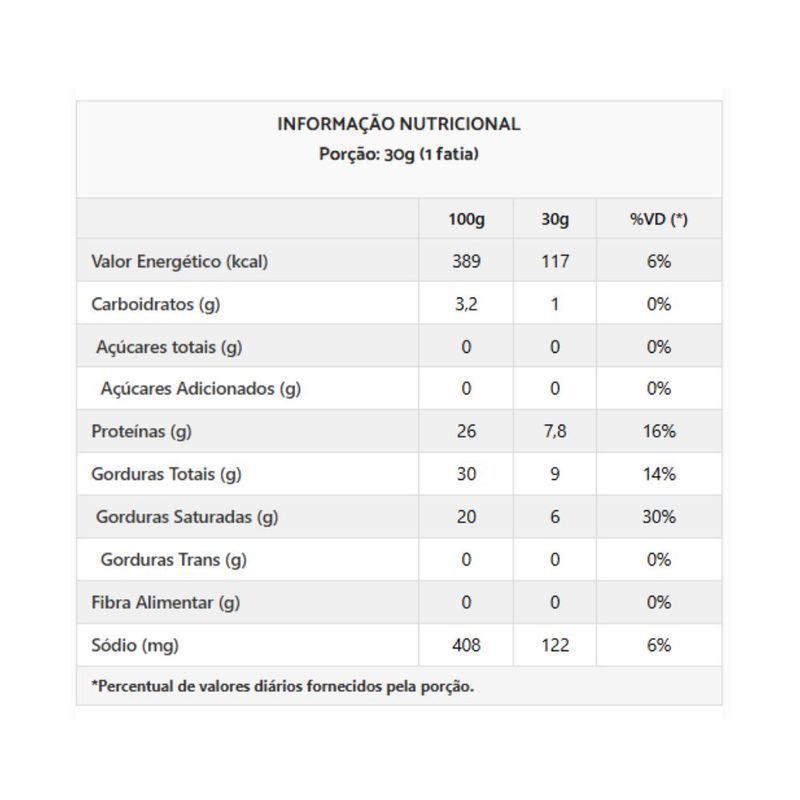Select the 30g column header
The image size is (800, 800).
555,219
